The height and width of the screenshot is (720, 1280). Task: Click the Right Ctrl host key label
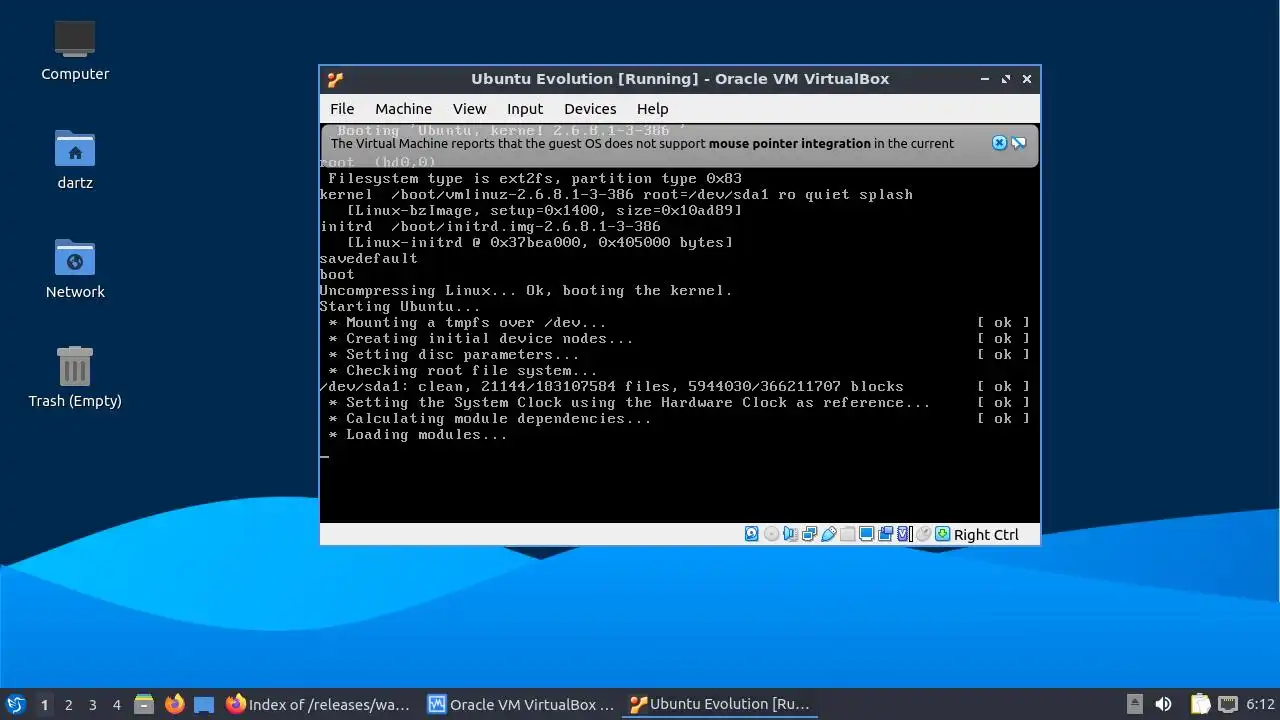pos(986,534)
